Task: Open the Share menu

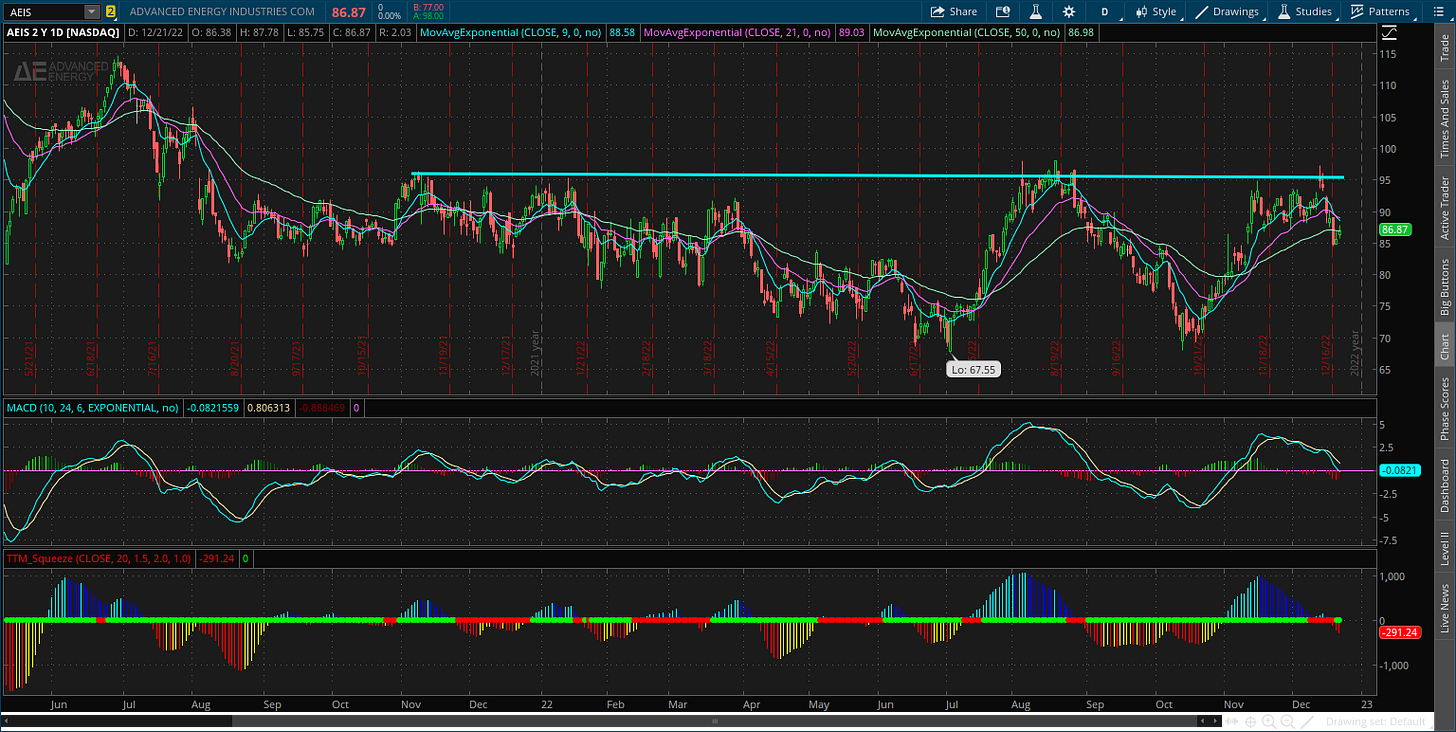Action: tap(954, 12)
